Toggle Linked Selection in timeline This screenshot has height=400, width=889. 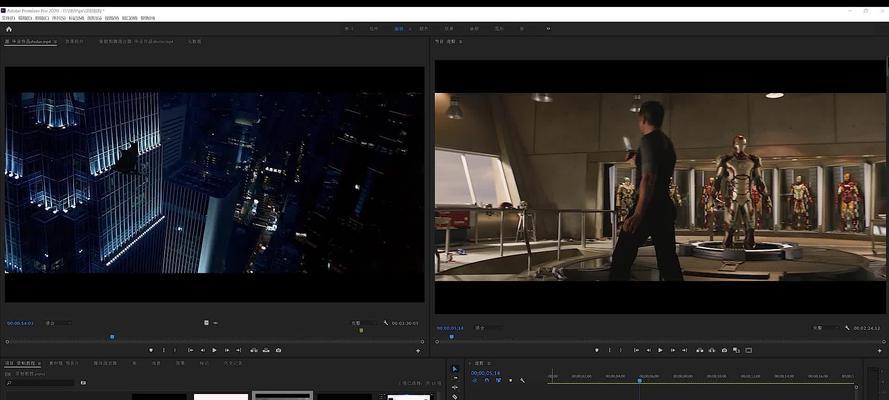498,380
